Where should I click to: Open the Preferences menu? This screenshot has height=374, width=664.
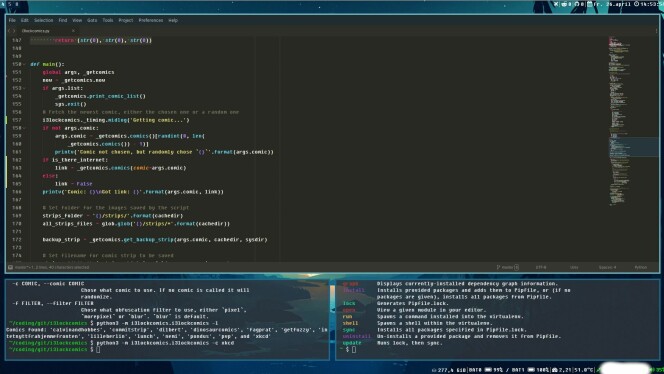point(150,20)
